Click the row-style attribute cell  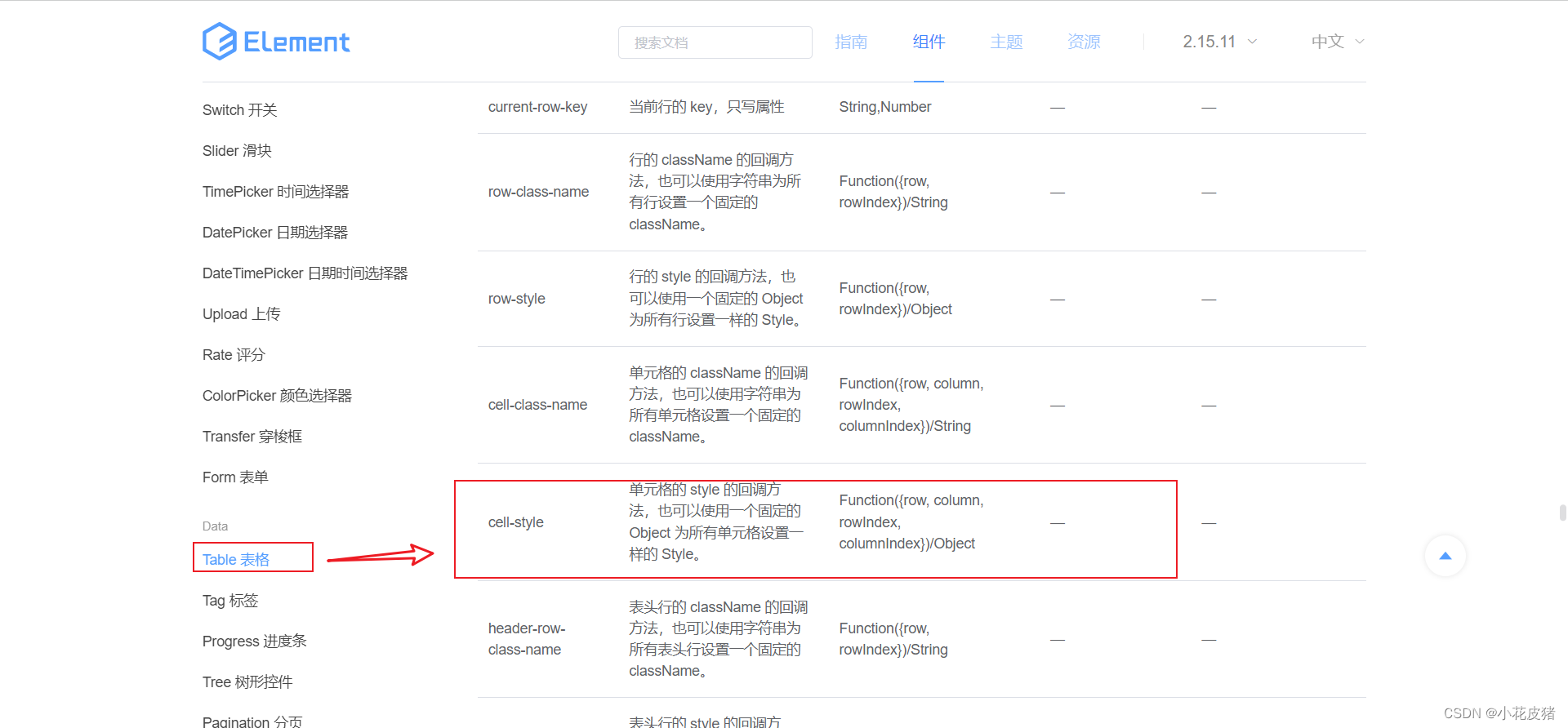[517, 299]
